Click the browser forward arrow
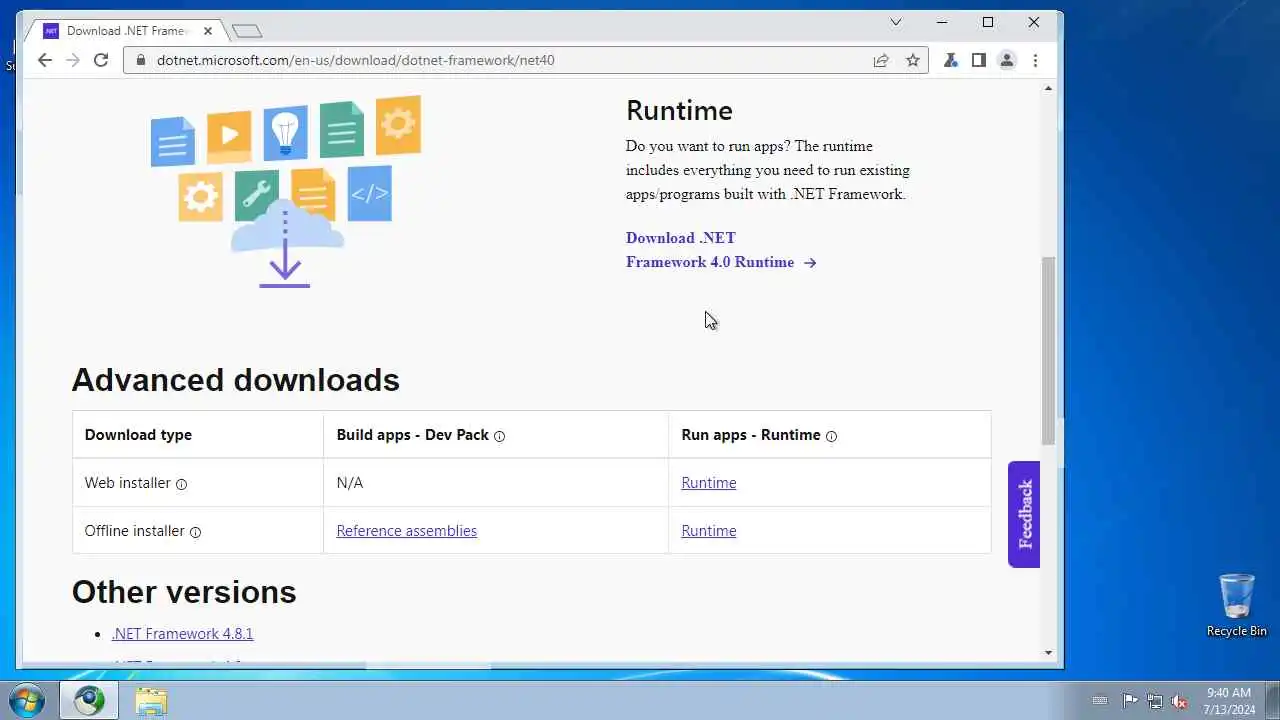The width and height of the screenshot is (1280, 720). point(72,60)
